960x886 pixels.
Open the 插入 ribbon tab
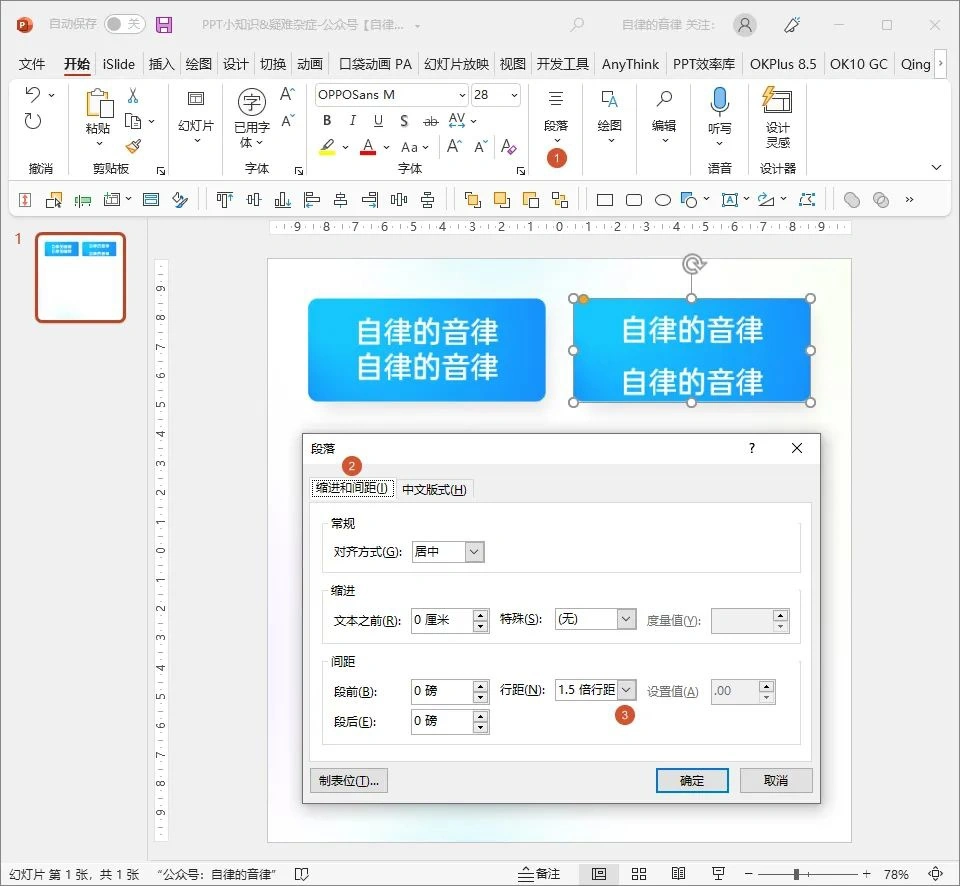tap(161, 63)
